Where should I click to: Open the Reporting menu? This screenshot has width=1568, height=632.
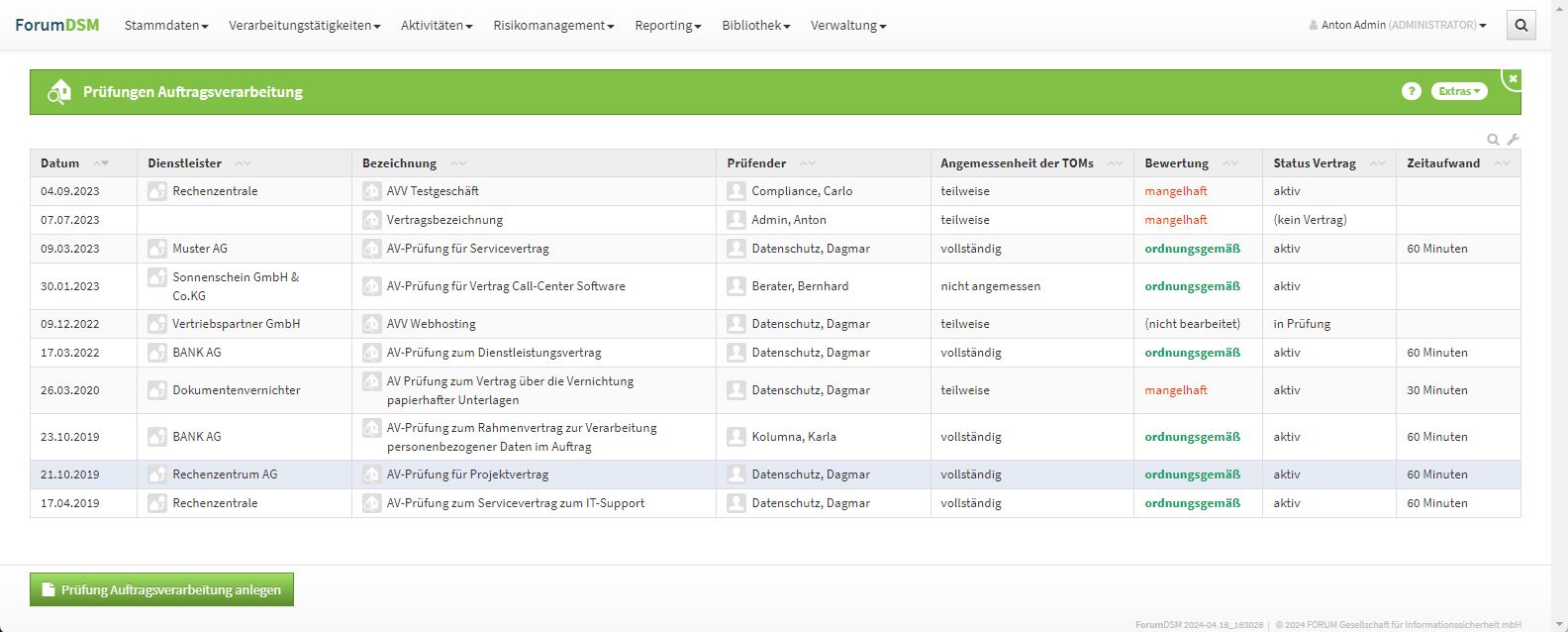point(667,26)
